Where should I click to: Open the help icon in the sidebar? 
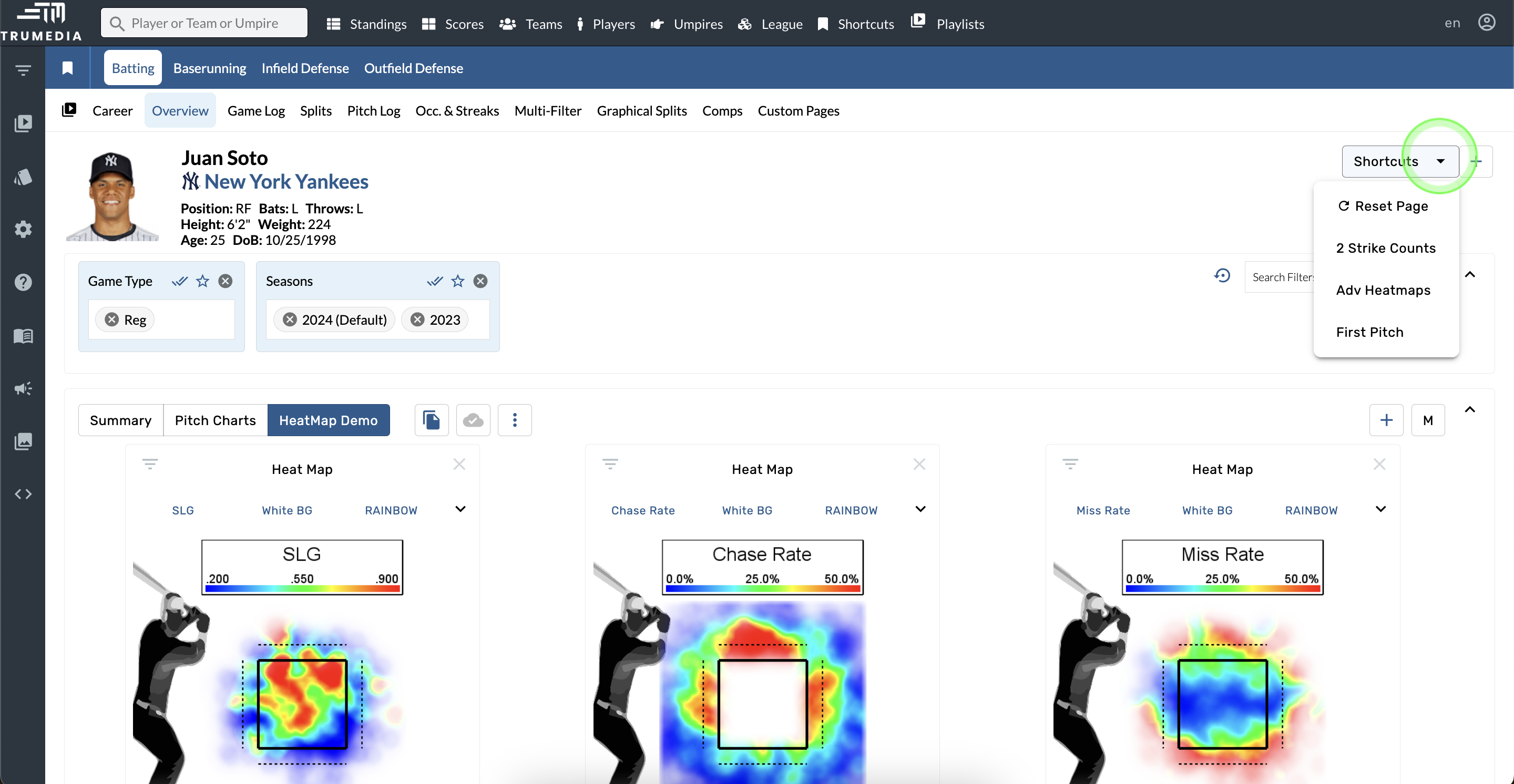coord(24,283)
